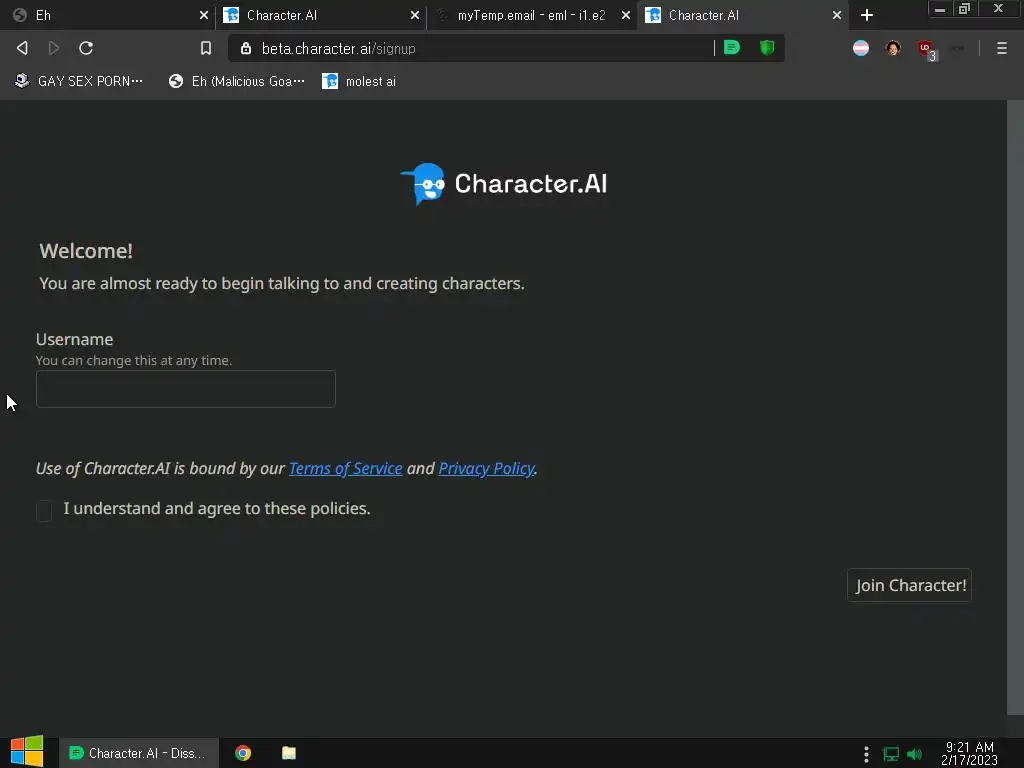
Task: Close the Eh tab
Action: (x=204, y=15)
